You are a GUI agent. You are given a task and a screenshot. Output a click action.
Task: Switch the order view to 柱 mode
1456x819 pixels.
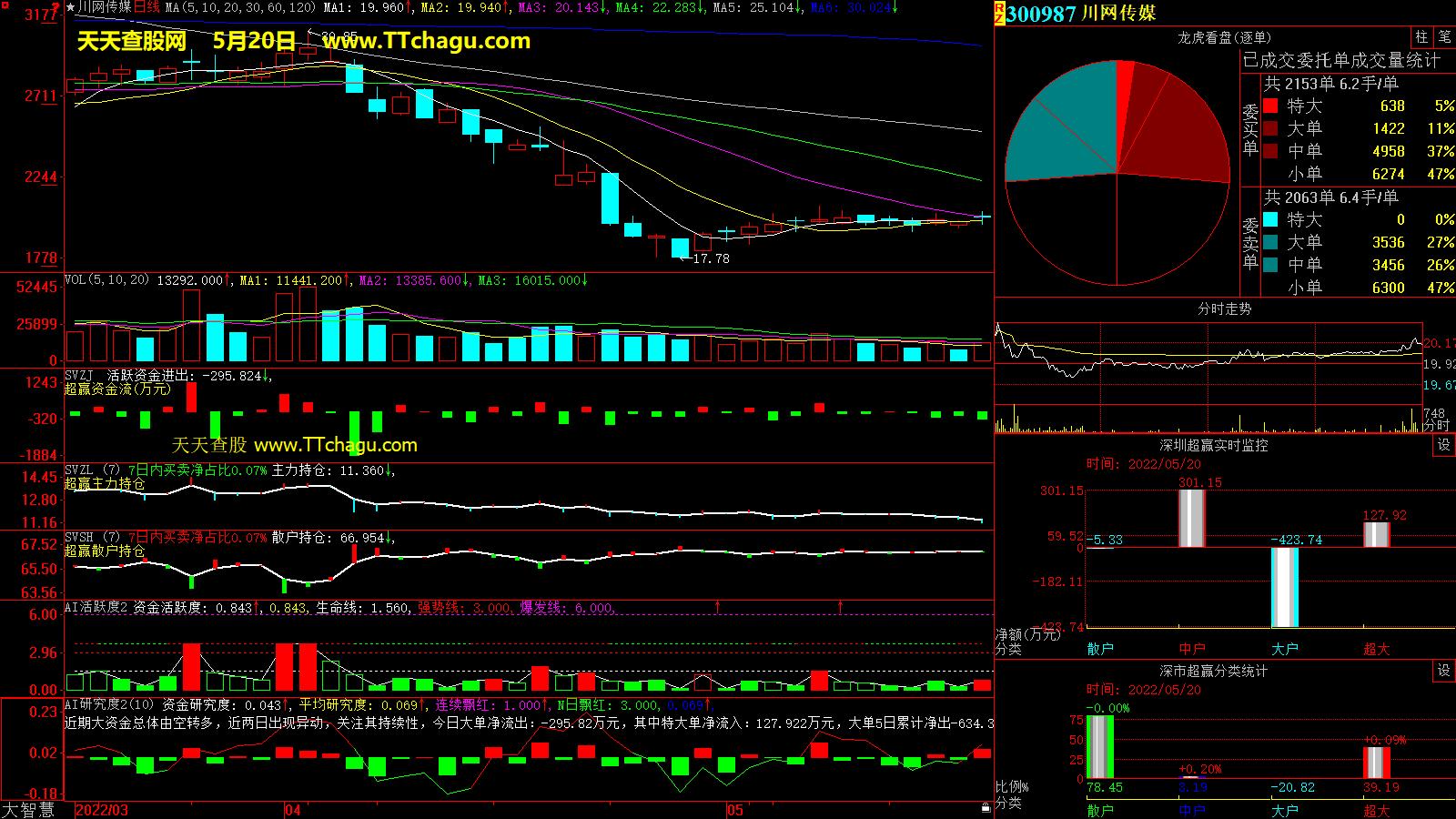pos(1421,37)
